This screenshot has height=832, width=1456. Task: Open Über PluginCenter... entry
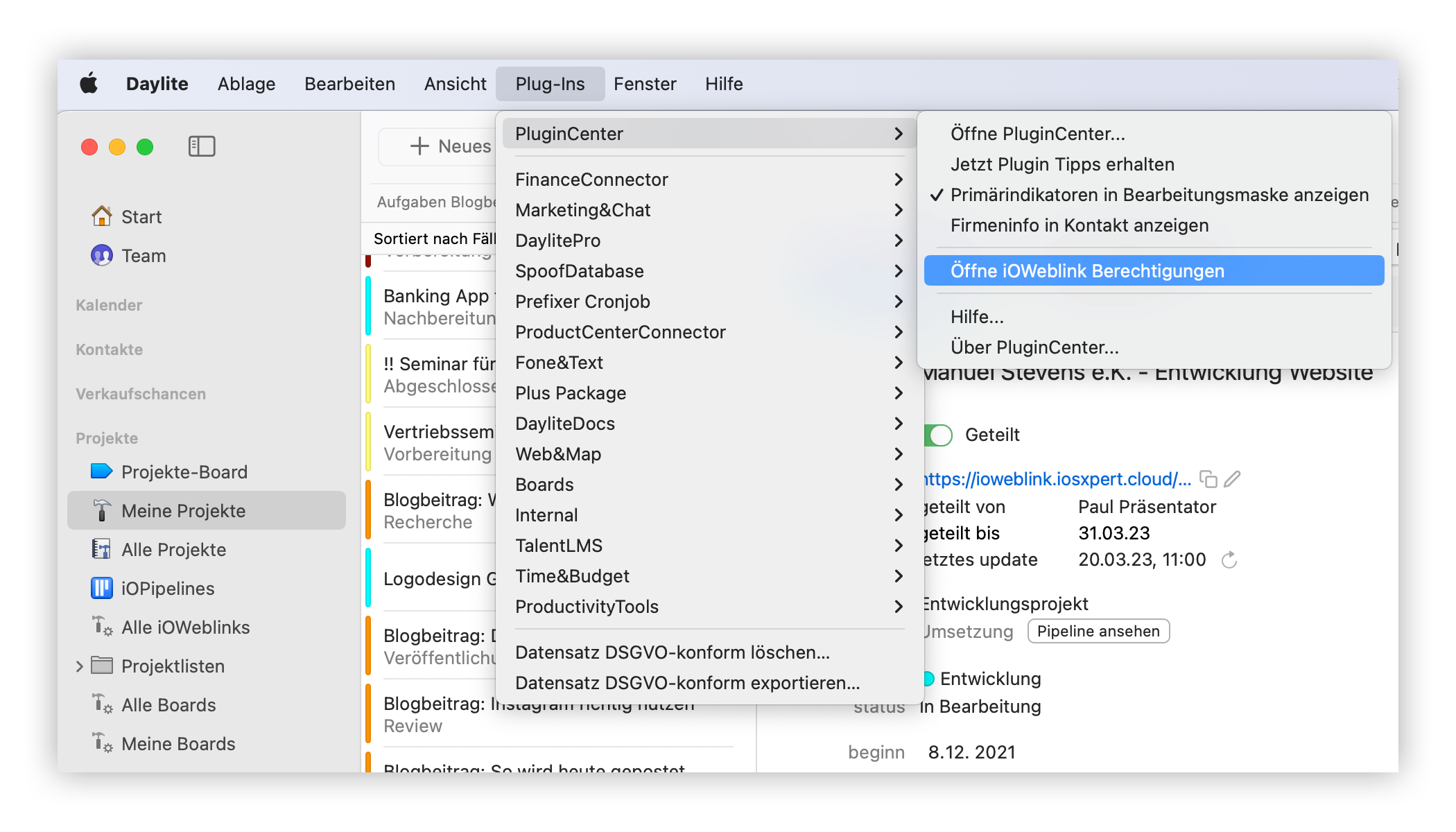[x=1154, y=347]
